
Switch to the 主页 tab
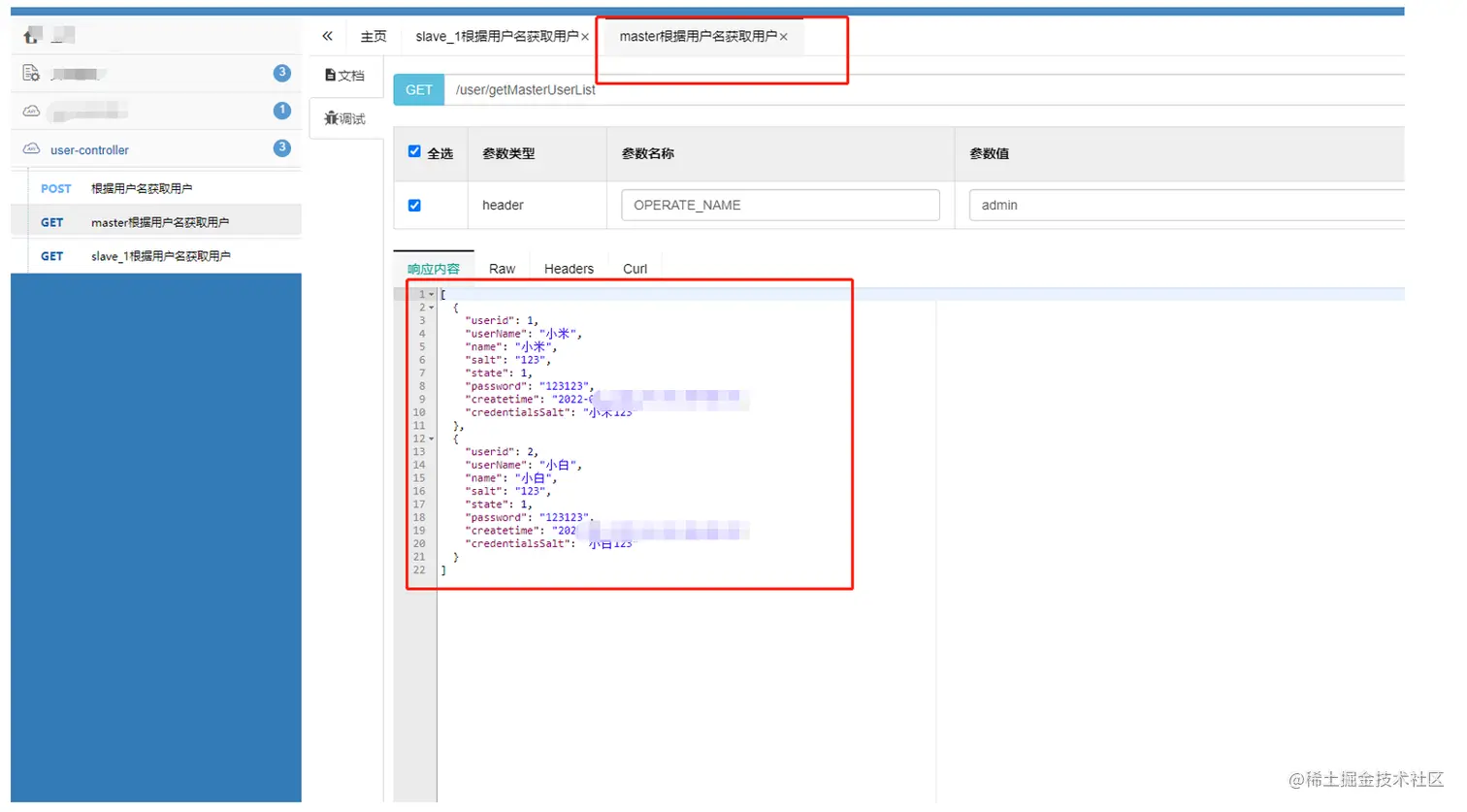(374, 35)
